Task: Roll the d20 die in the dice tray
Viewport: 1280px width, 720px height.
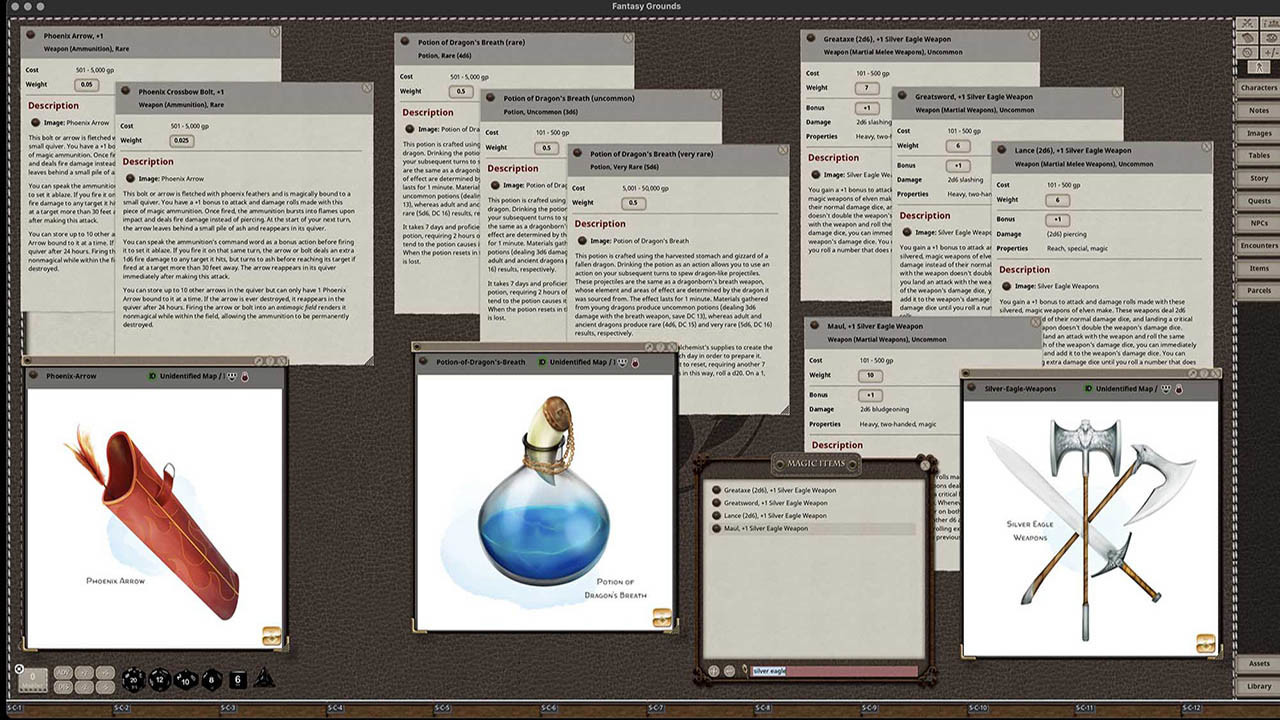Action: (x=134, y=680)
